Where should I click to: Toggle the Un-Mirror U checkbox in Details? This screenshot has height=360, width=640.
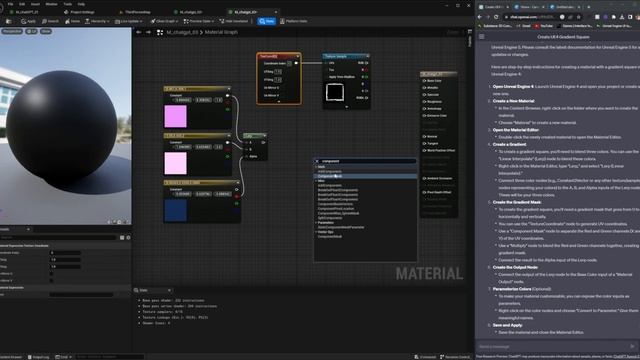pyautogui.click(x=51, y=273)
